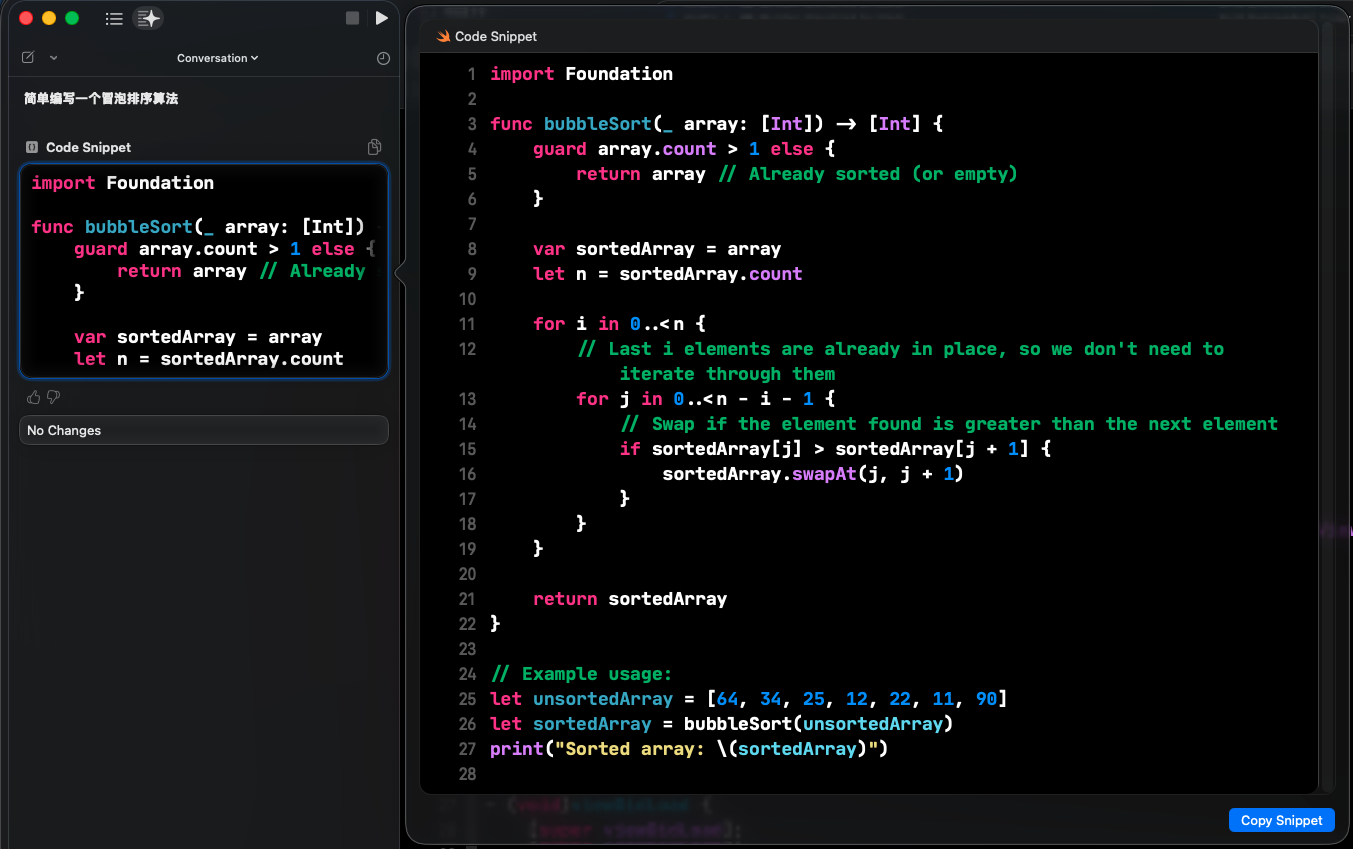The height and width of the screenshot is (849, 1353).
Task: Click the print("Sorted array:") statement on line 27
Action: 689,749
